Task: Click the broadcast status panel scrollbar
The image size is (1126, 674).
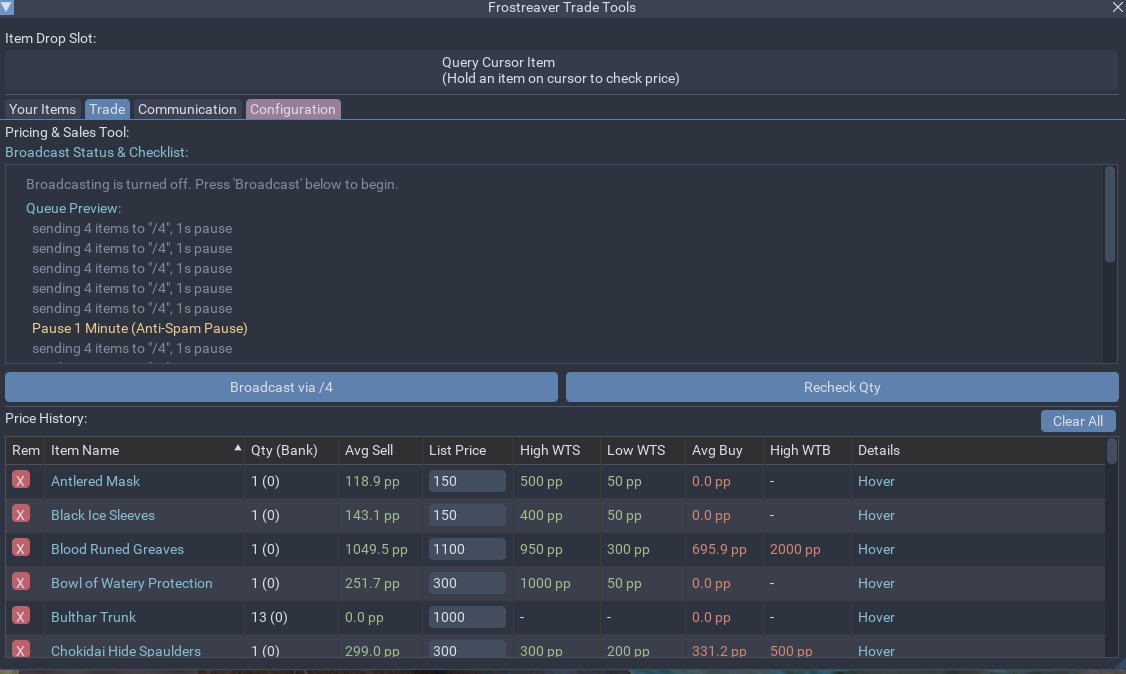Action: tap(1110, 215)
